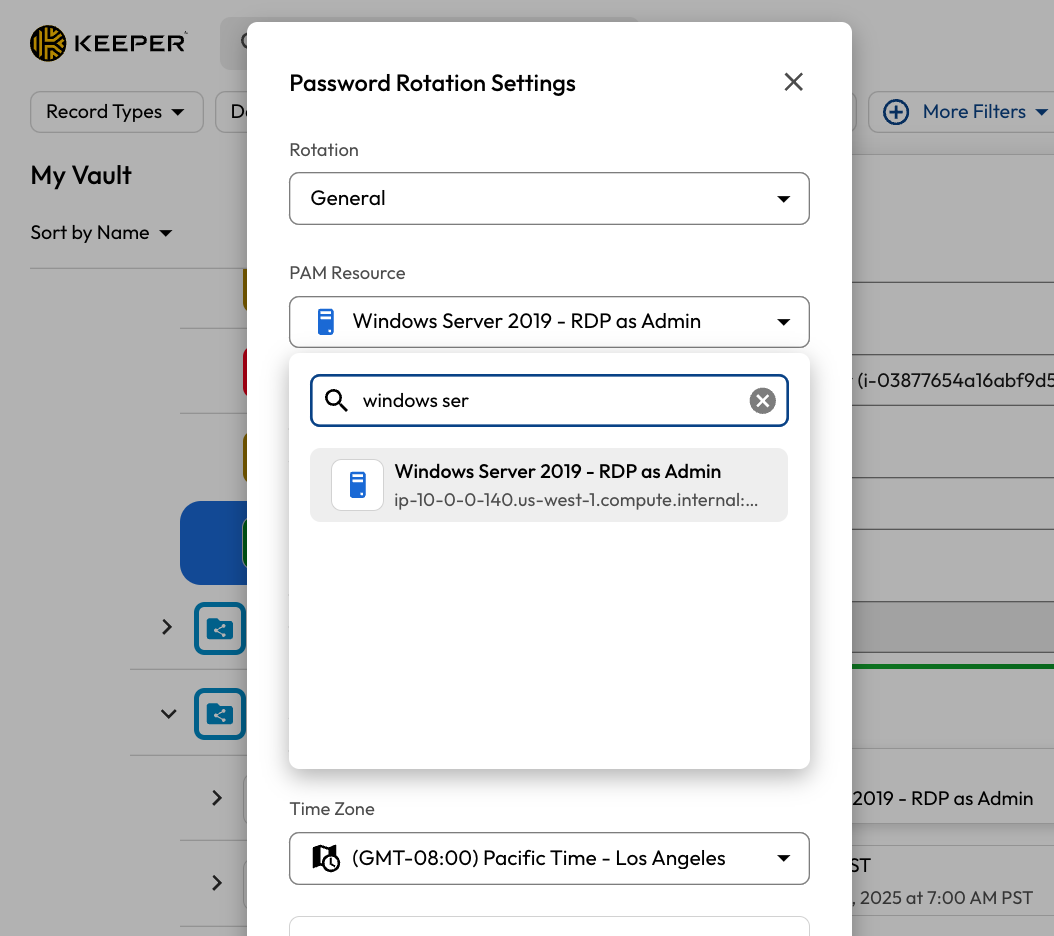Expand the first nested item under open folder
Image resolution: width=1054 pixels, height=936 pixels.
[217, 797]
